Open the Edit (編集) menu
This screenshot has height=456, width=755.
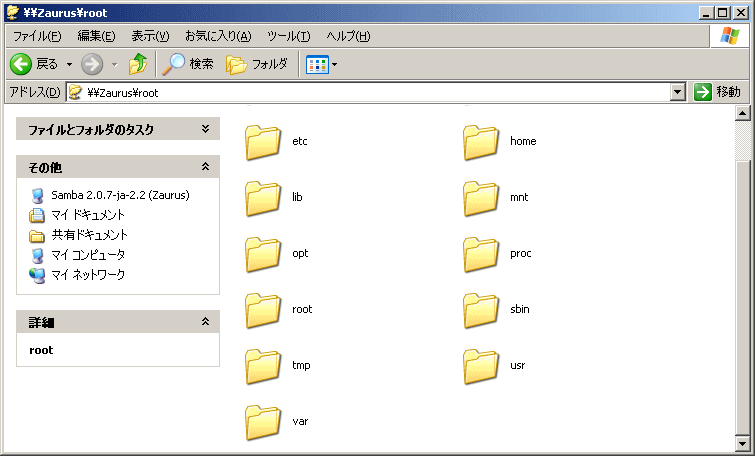[96, 36]
